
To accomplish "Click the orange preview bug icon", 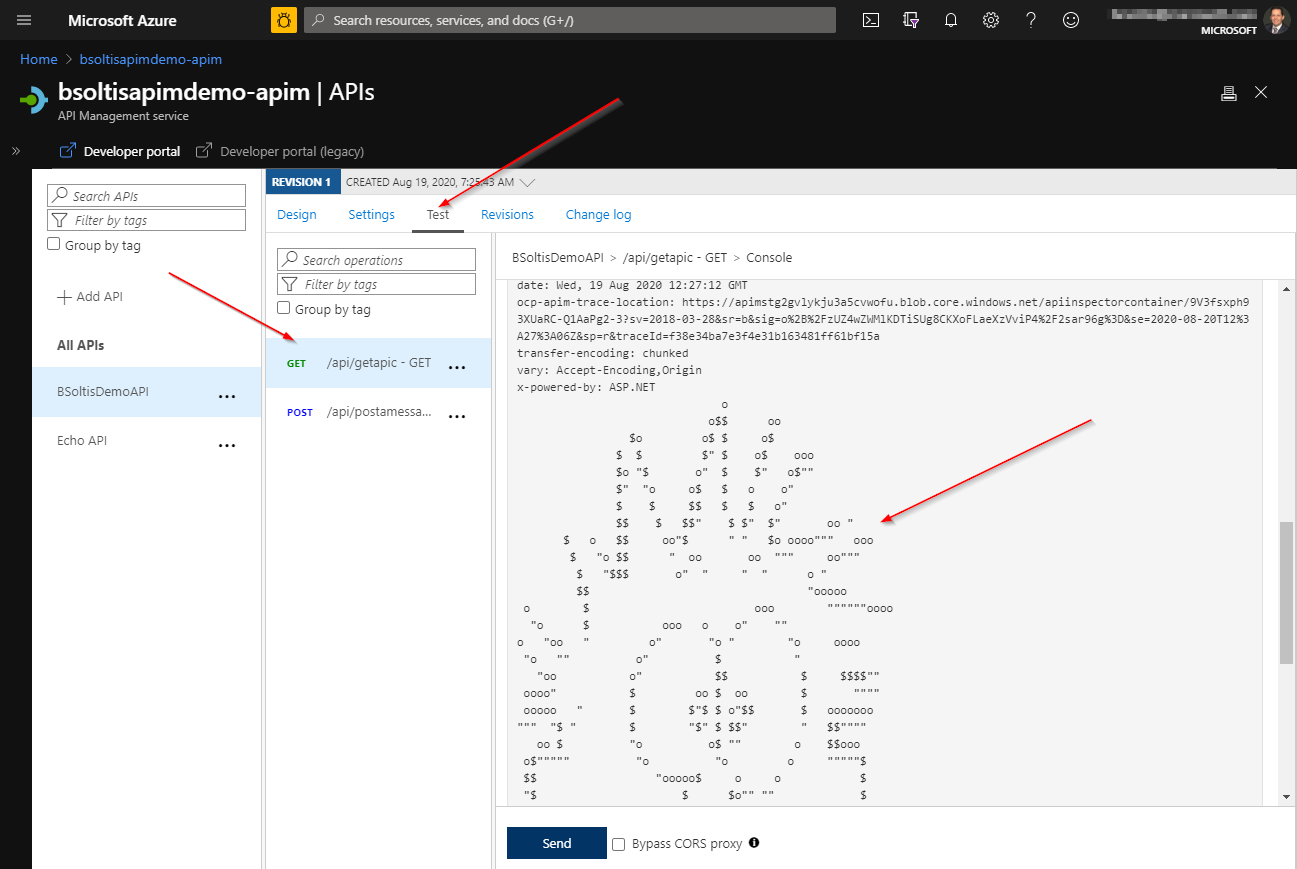I will [284, 20].
